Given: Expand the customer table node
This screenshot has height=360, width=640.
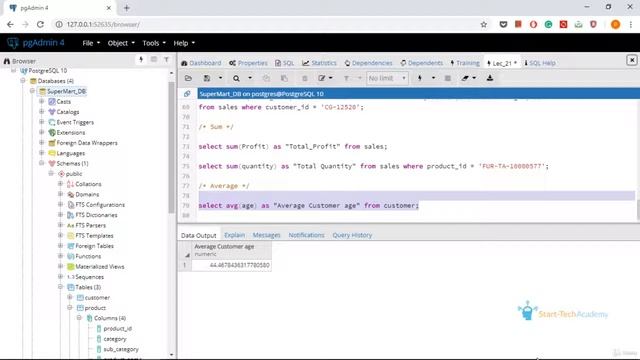Looking at the screenshot, I should [70, 298].
